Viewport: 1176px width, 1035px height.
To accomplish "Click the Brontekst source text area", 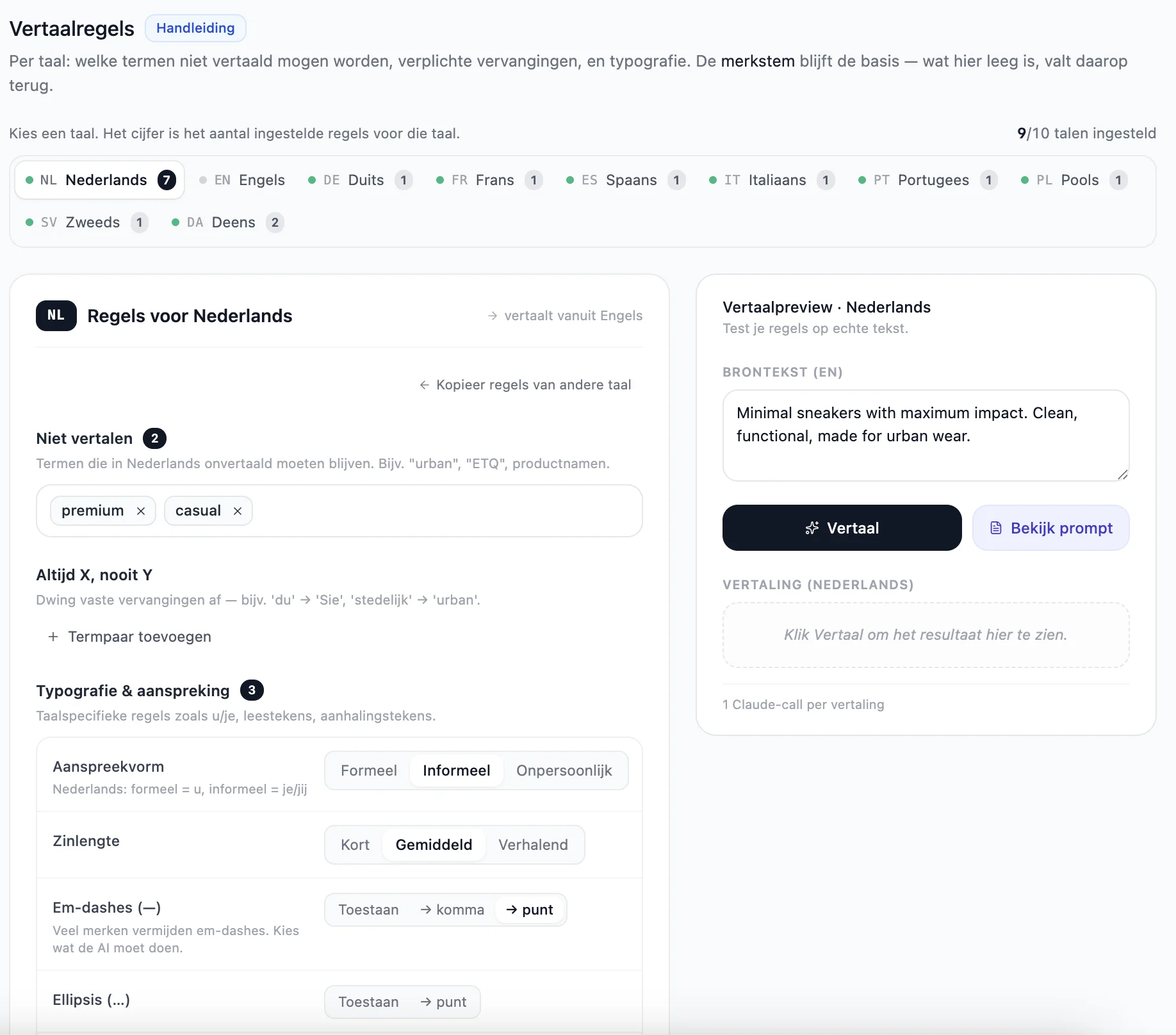I will (x=926, y=436).
